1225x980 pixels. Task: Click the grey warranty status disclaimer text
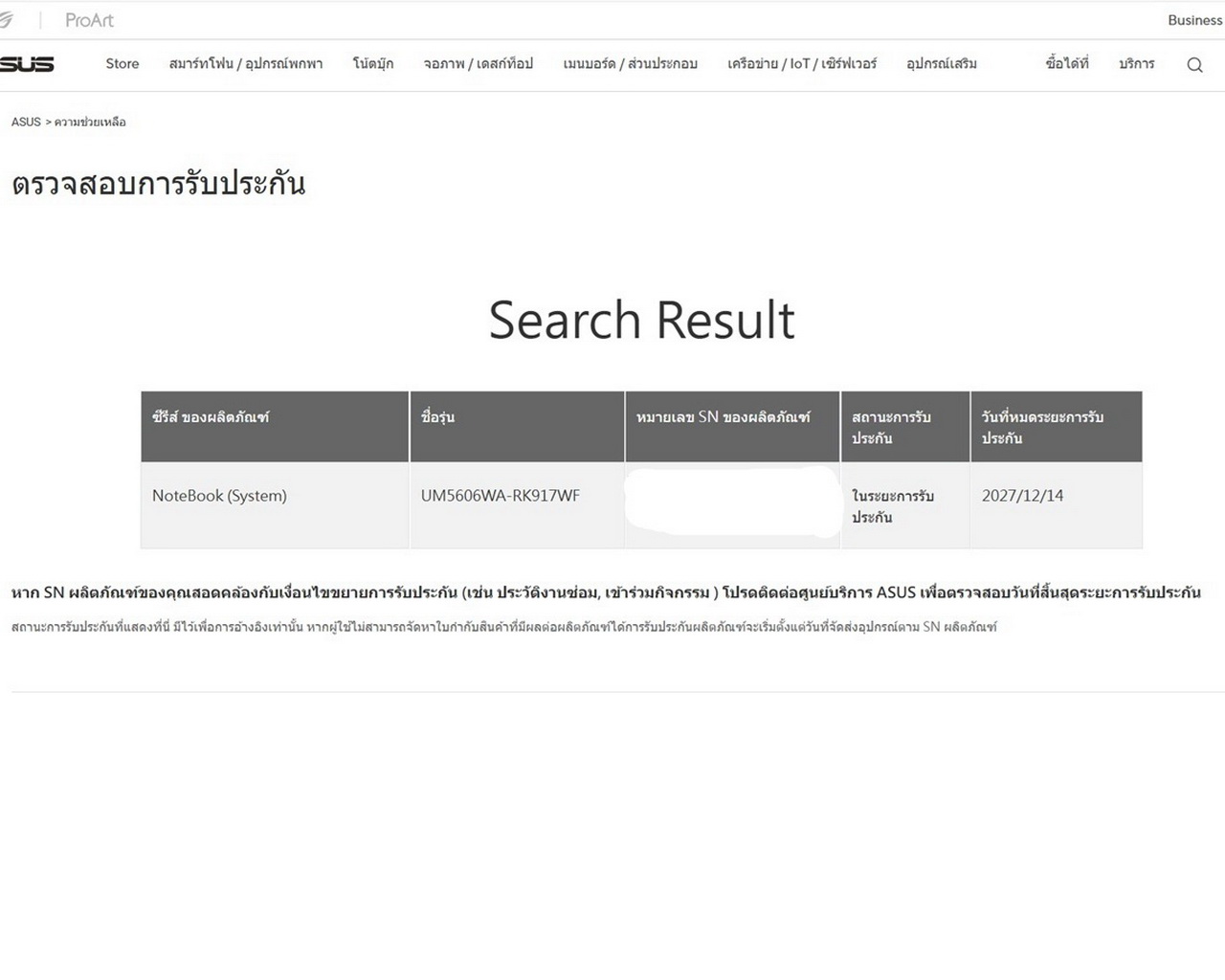[x=504, y=627]
